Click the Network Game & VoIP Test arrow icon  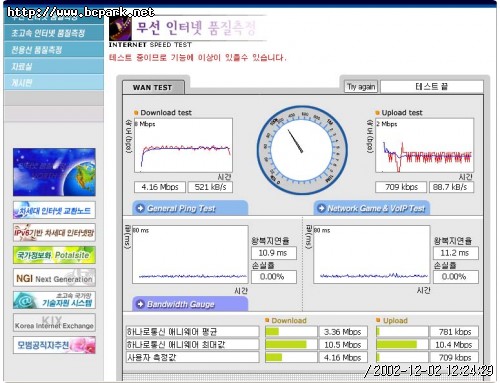pyautogui.click(x=321, y=208)
